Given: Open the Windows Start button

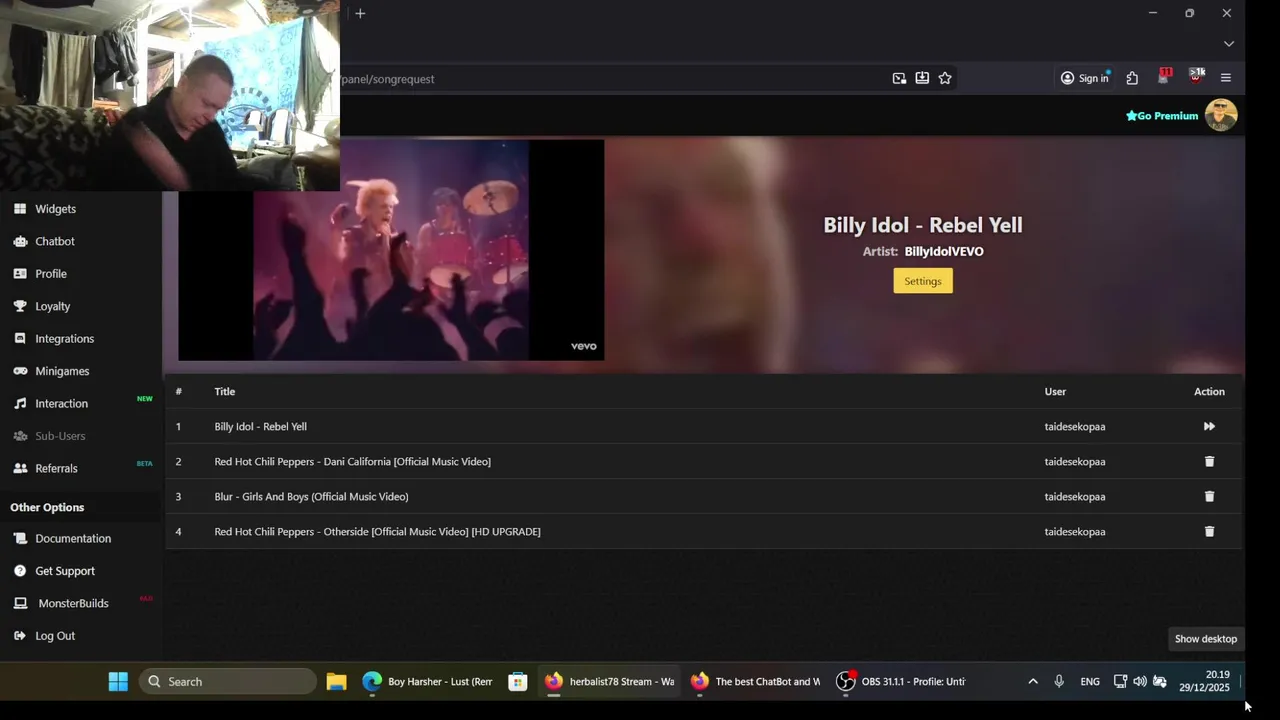Looking at the screenshot, I should coord(118,682).
